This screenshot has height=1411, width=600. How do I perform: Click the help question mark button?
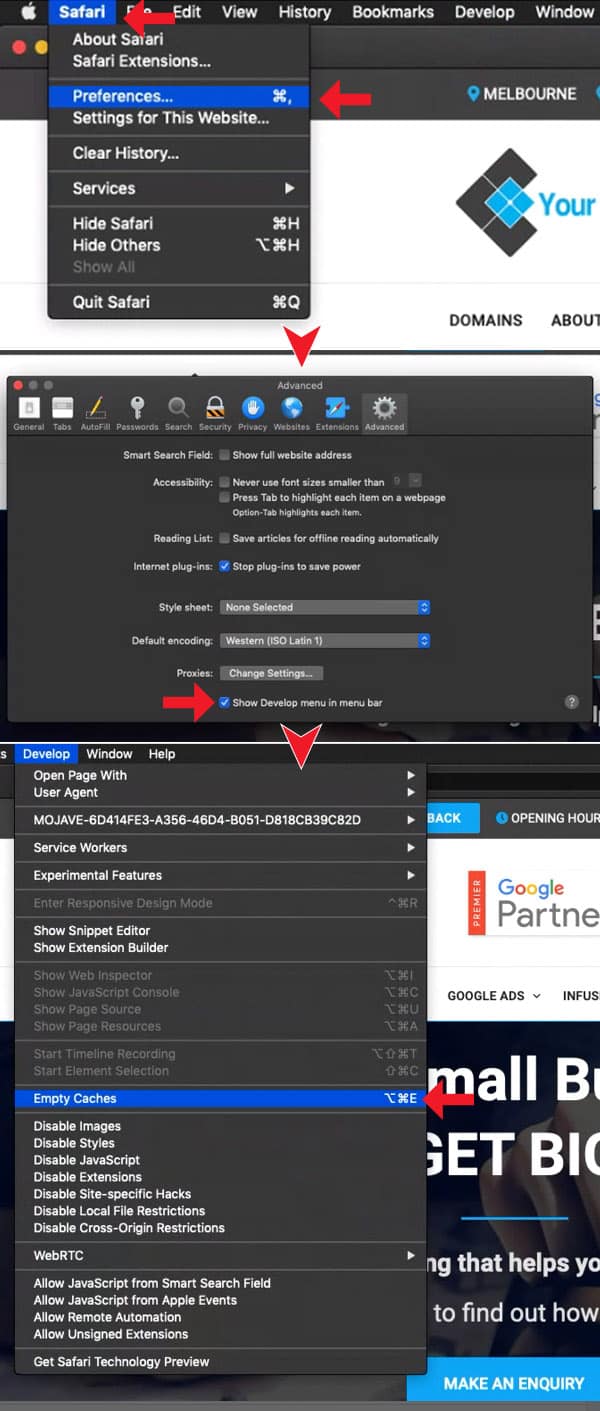[x=572, y=702]
